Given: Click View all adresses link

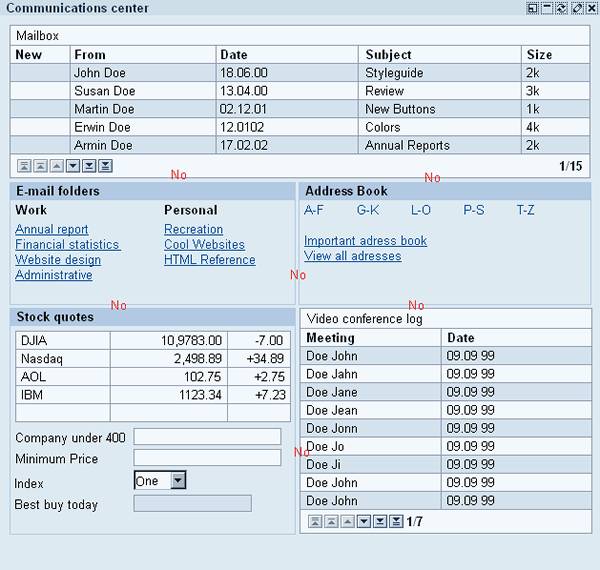Looking at the screenshot, I should (x=352, y=256).
